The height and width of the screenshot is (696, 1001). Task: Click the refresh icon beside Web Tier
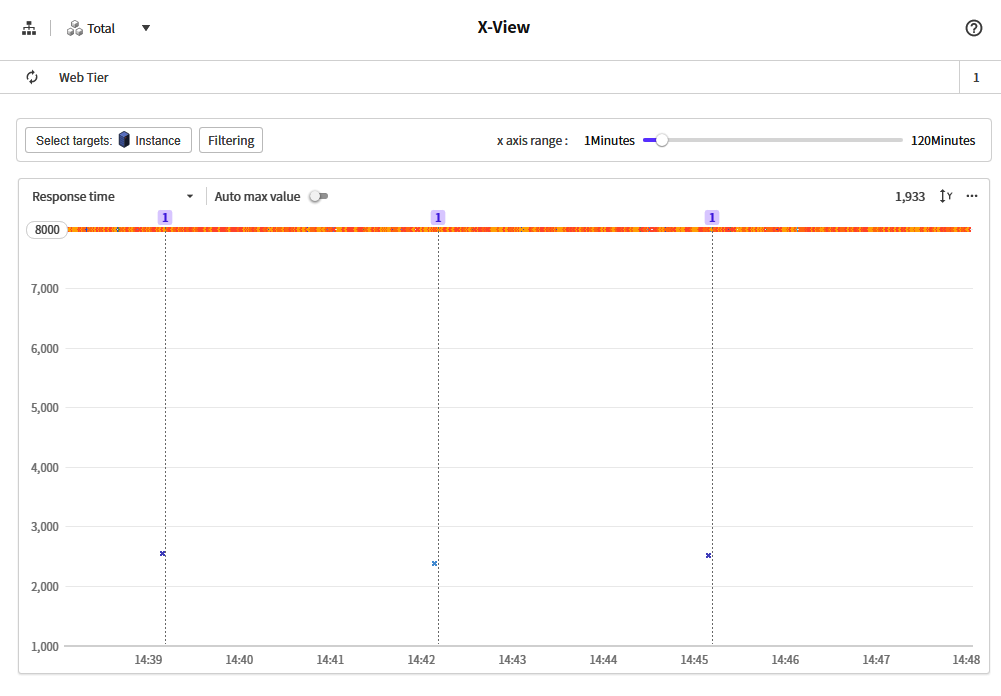coord(32,77)
